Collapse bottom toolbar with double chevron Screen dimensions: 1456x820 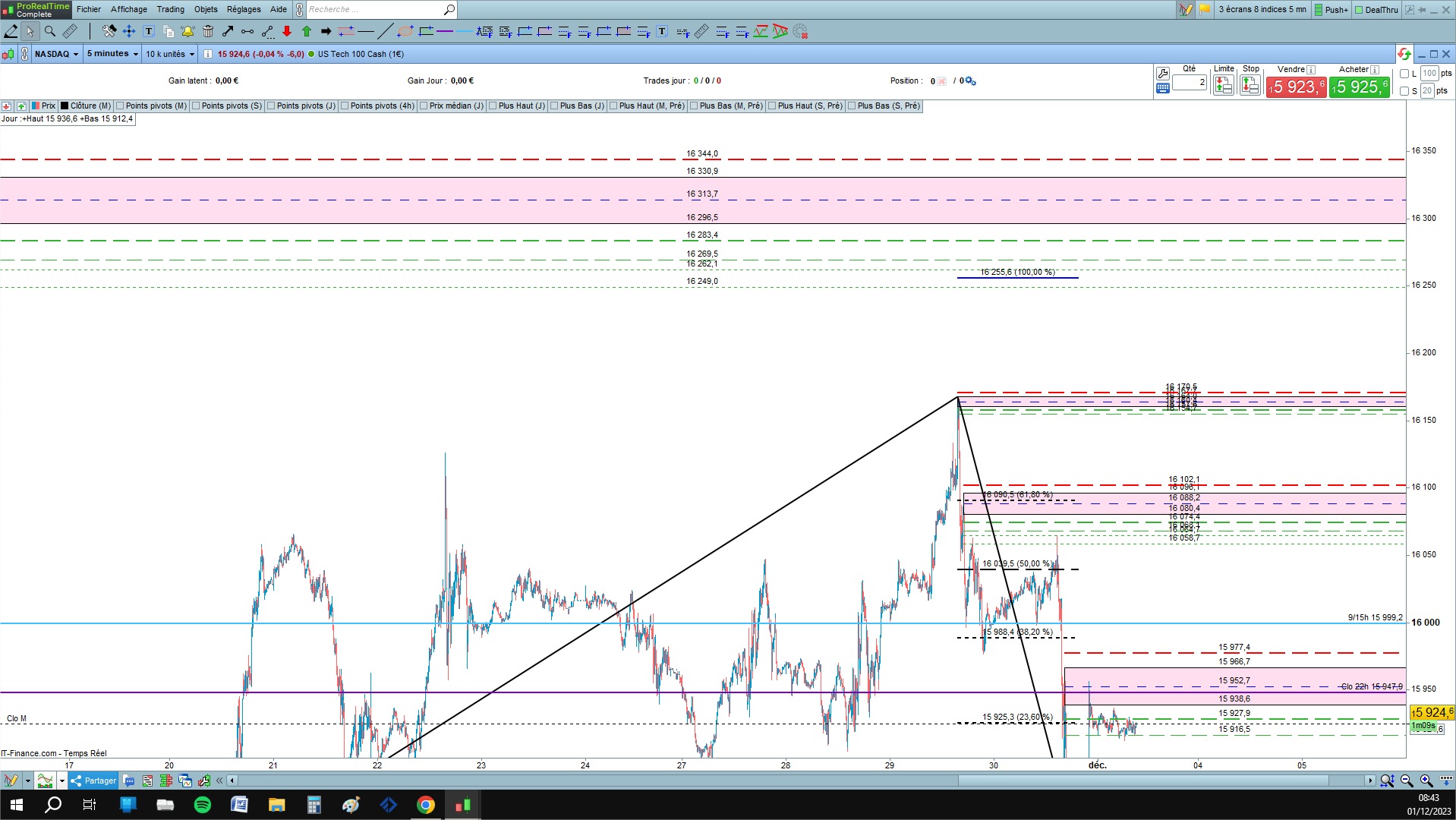[x=219, y=781]
